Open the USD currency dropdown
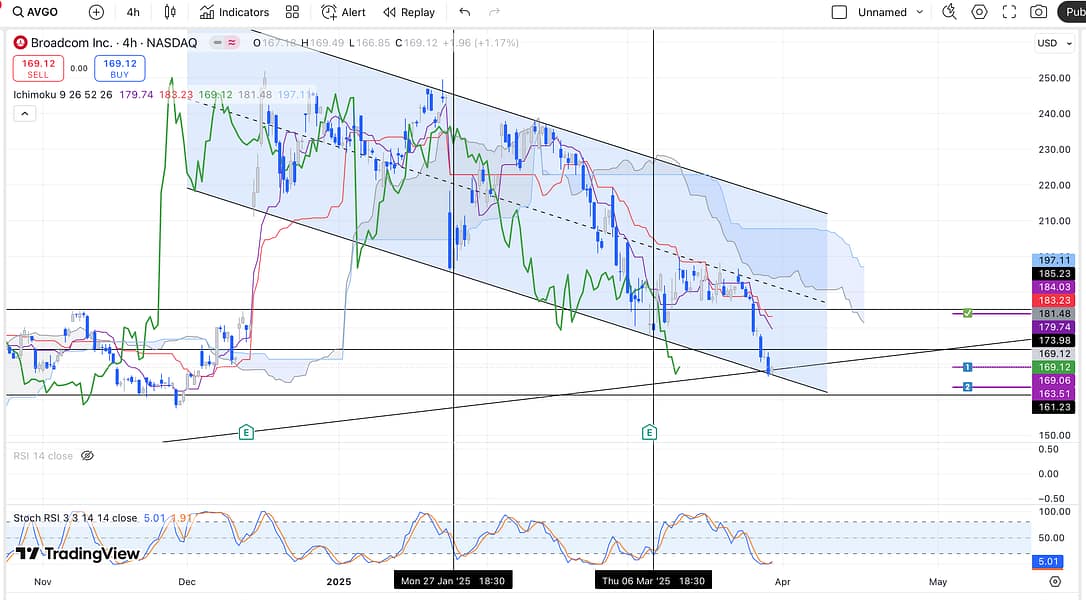The height and width of the screenshot is (600, 1086). (x=1053, y=43)
